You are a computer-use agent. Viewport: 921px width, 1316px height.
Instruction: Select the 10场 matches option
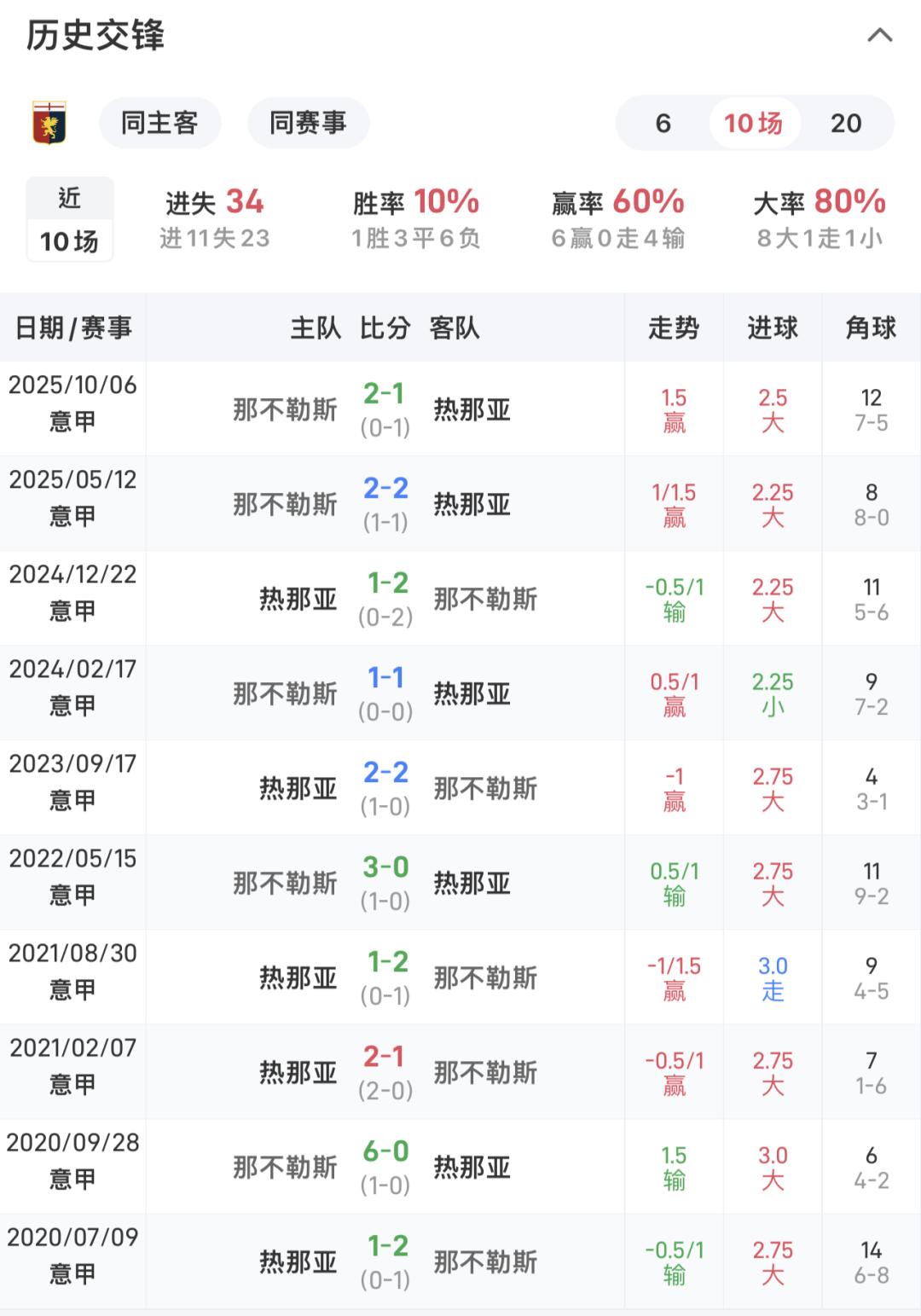(753, 123)
